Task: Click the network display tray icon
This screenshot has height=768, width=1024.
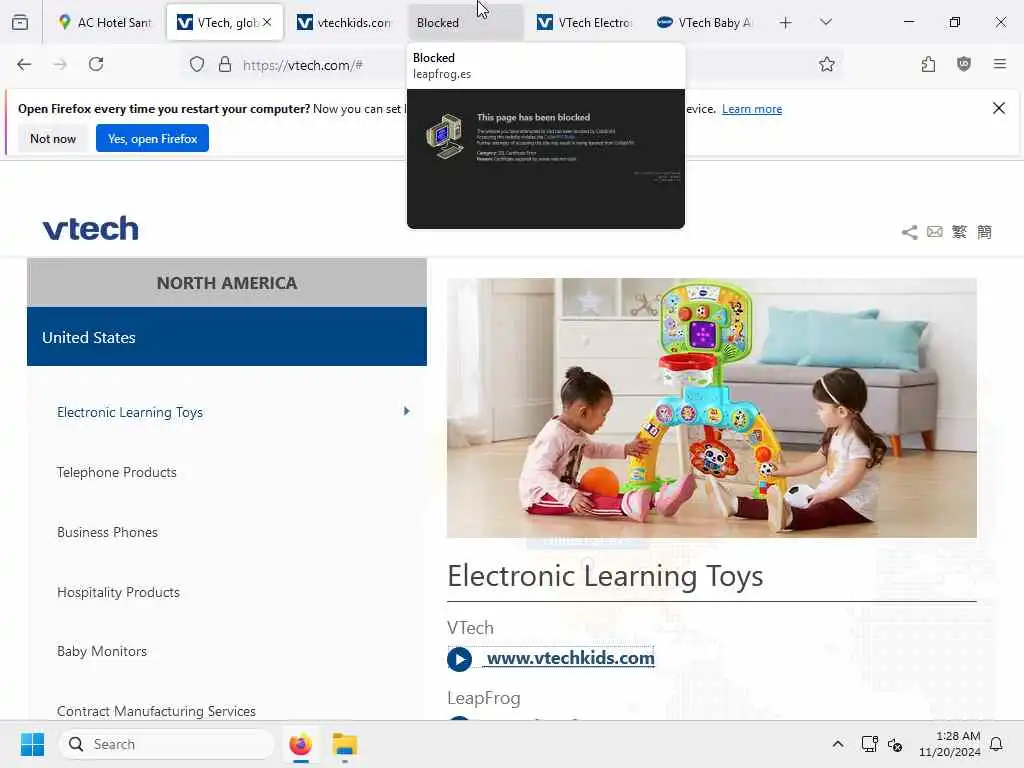Action: tap(869, 744)
